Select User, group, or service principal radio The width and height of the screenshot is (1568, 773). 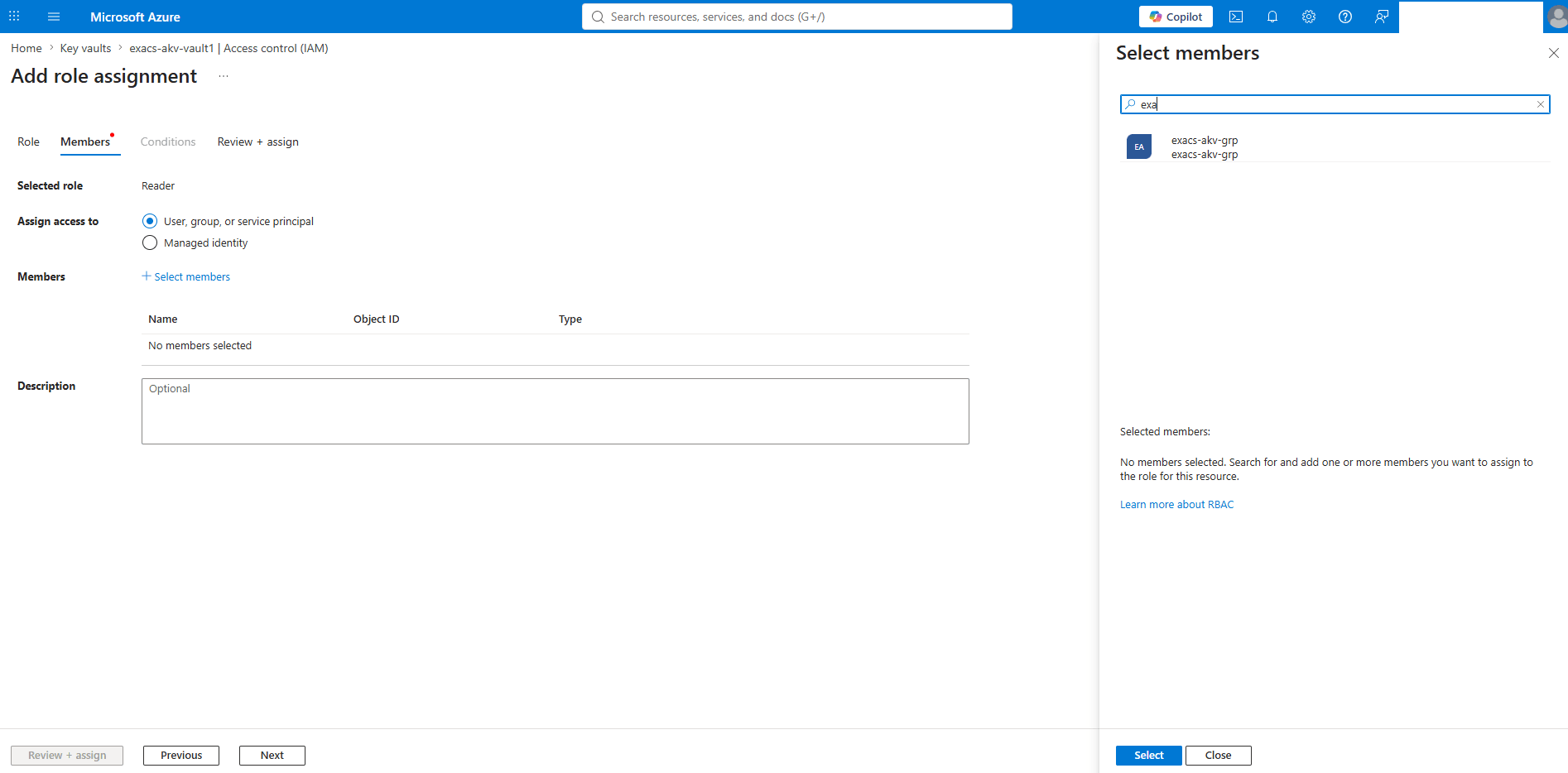[150, 221]
